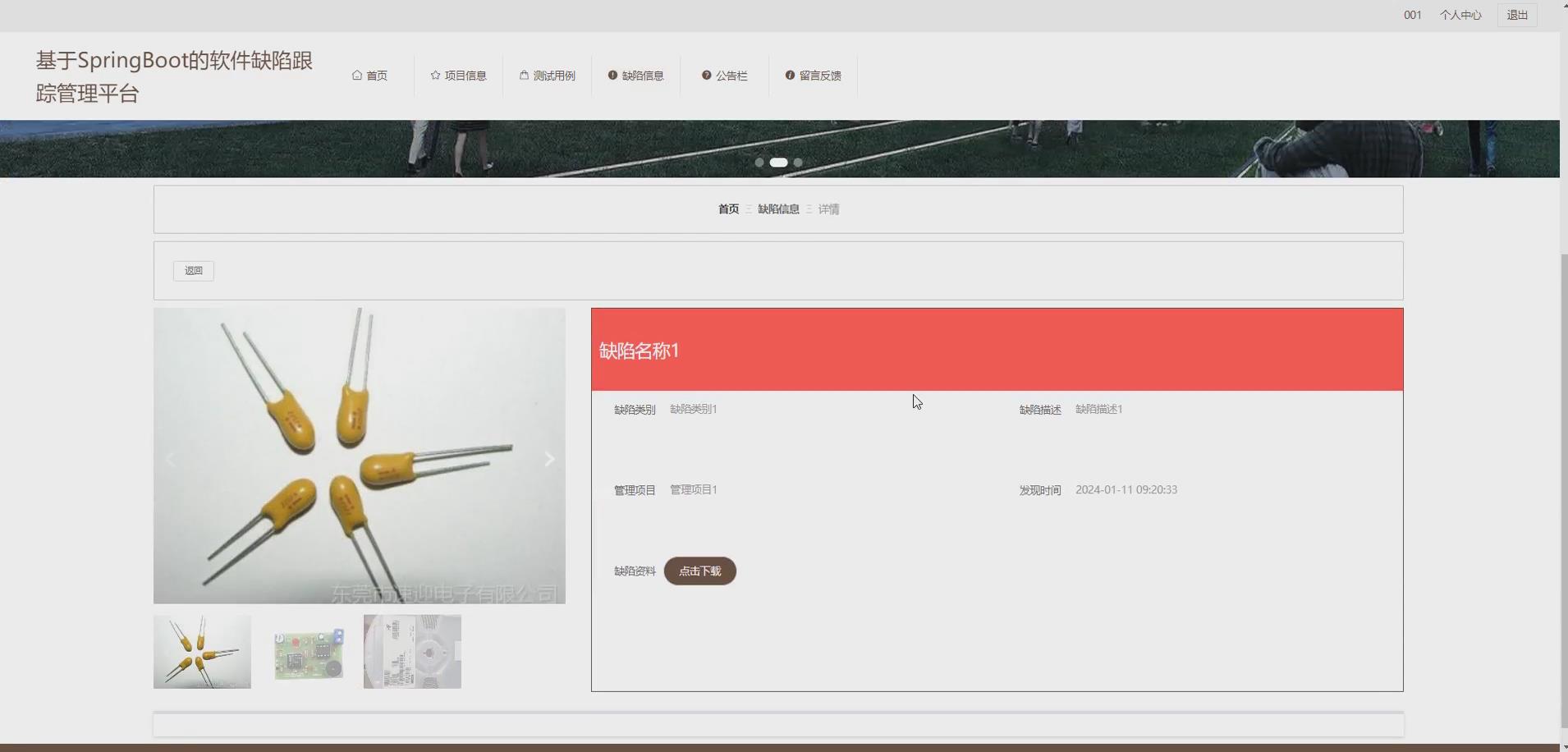This screenshot has width=1568, height=752.
Task: Select the home icon beside 首页
Action: coord(359,75)
